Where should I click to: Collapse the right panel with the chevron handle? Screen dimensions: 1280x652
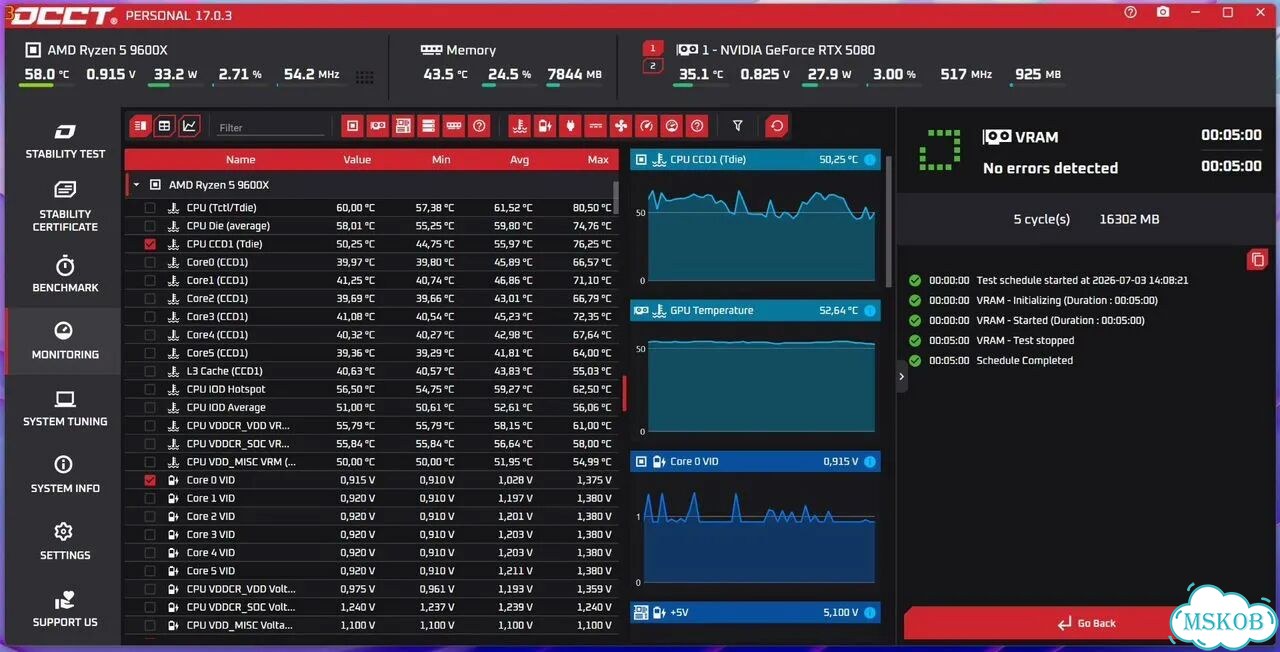[901, 377]
